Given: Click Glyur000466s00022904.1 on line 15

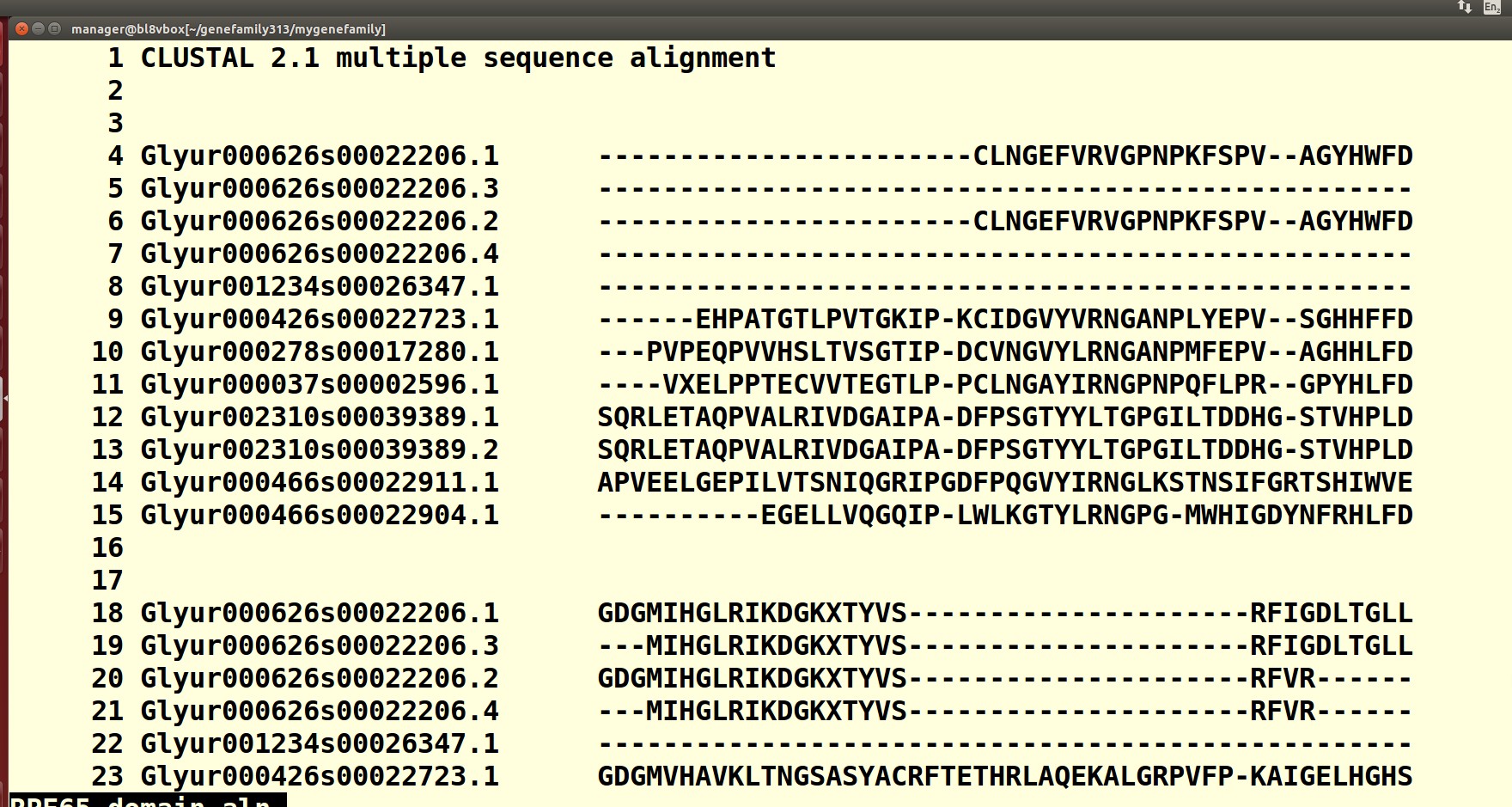Looking at the screenshot, I should 320,516.
